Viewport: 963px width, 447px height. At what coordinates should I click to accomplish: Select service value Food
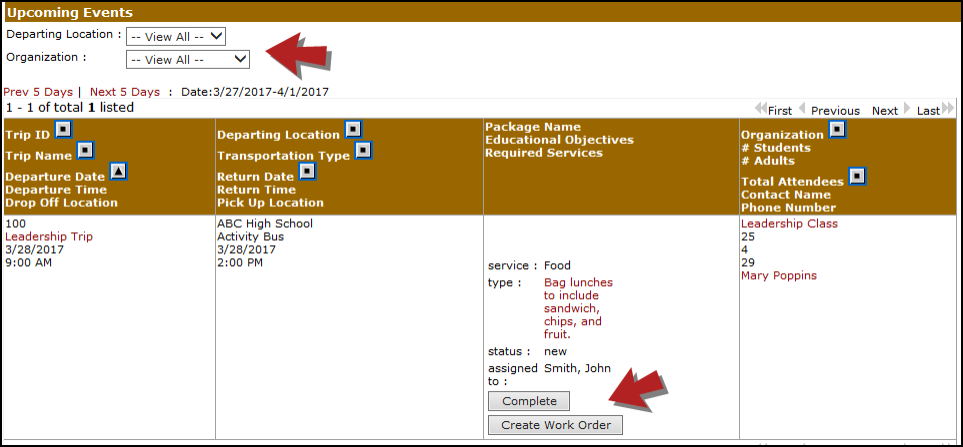point(557,266)
